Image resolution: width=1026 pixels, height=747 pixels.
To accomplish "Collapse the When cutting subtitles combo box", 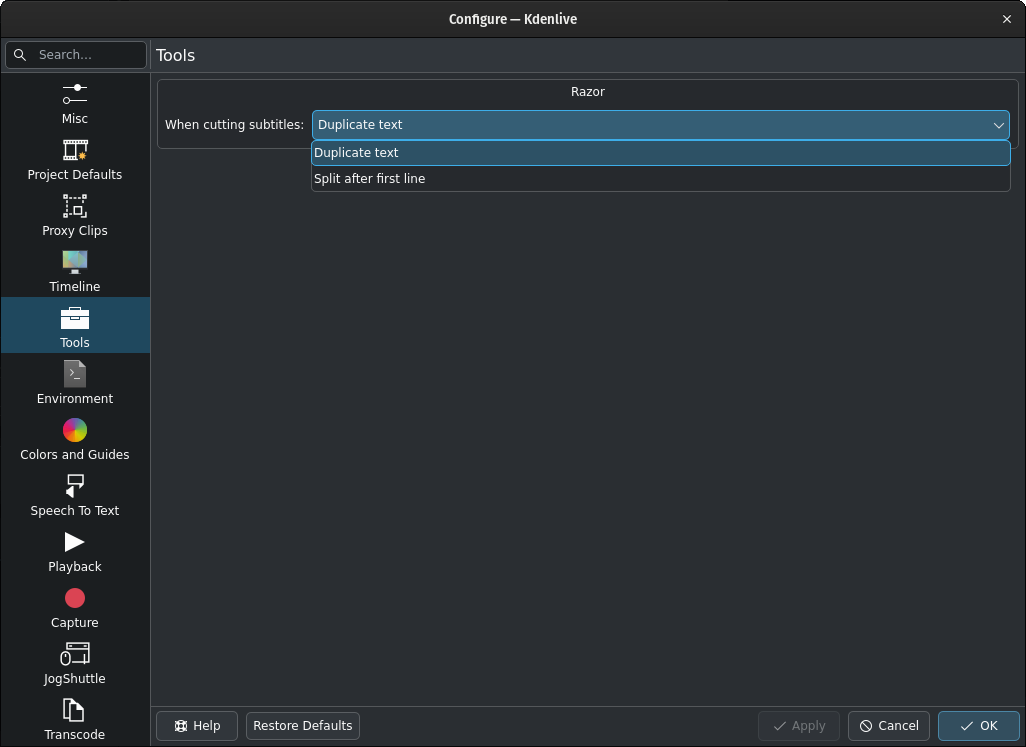I will click(661, 125).
